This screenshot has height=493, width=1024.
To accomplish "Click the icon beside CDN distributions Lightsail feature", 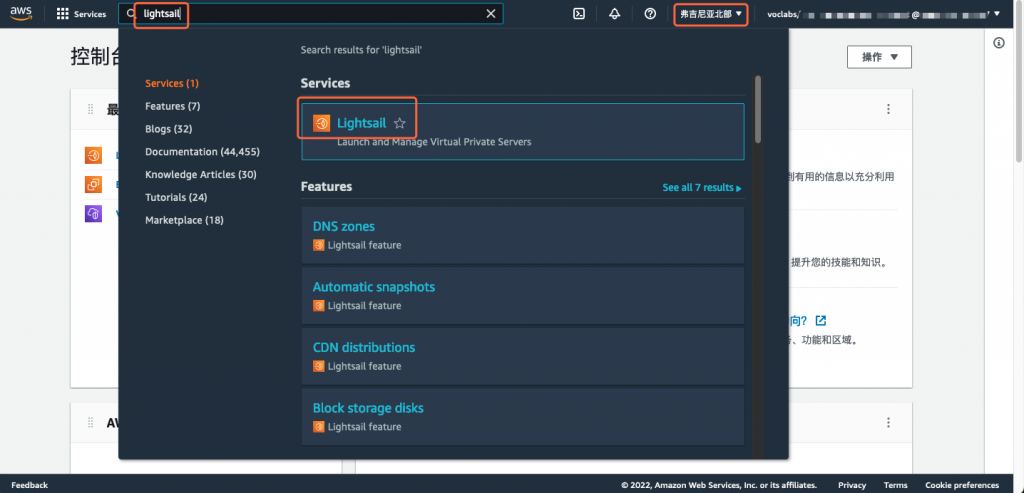I will click(x=319, y=366).
